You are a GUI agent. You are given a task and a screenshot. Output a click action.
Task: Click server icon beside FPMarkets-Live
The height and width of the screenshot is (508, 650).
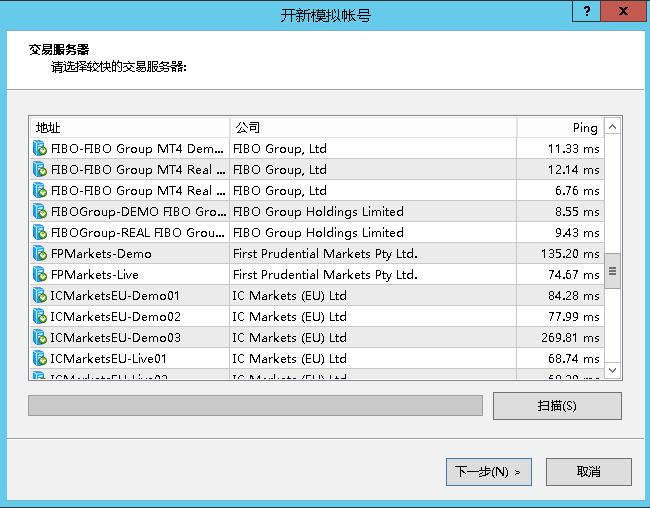(40, 275)
